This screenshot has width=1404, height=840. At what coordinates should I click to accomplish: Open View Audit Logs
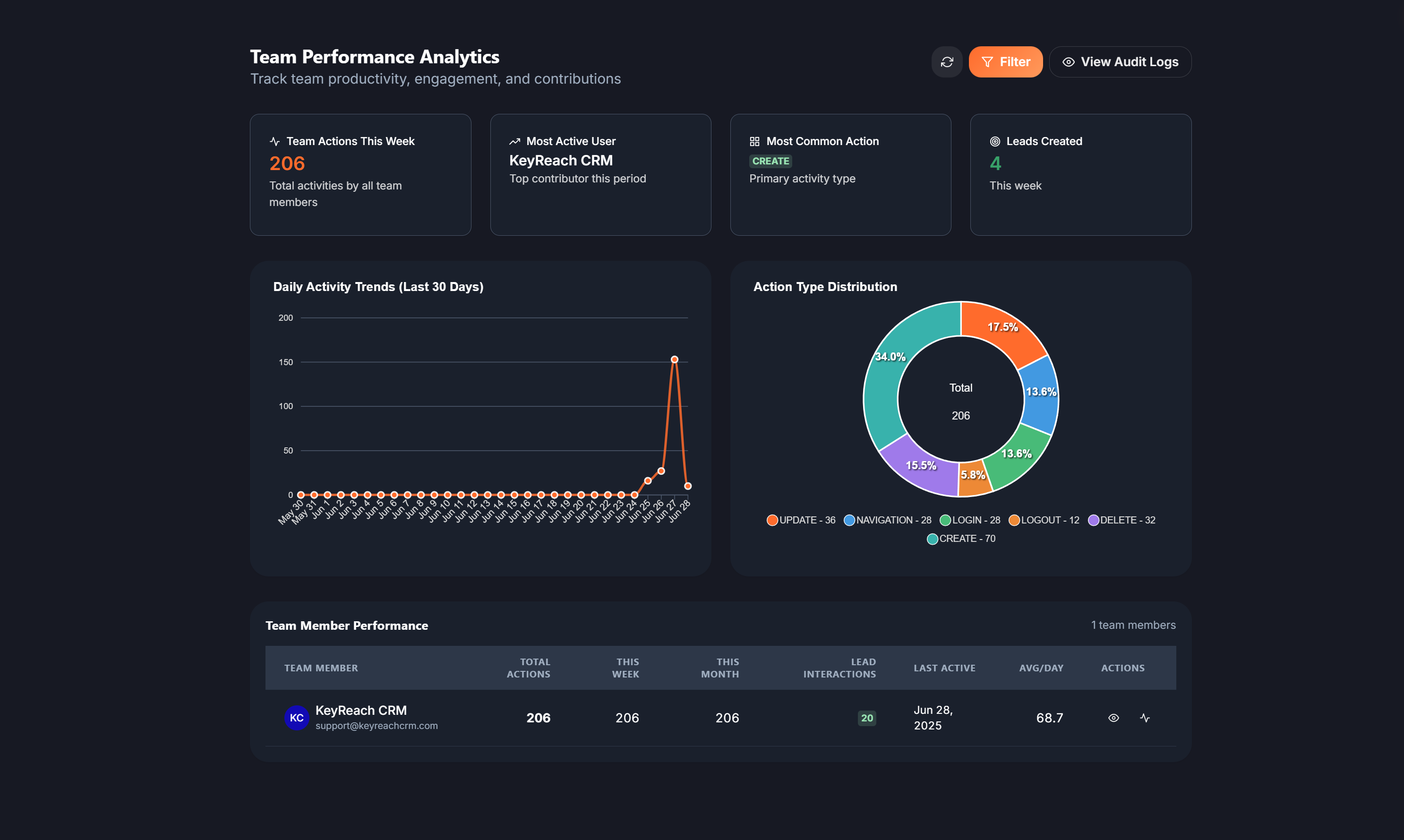[1120, 62]
